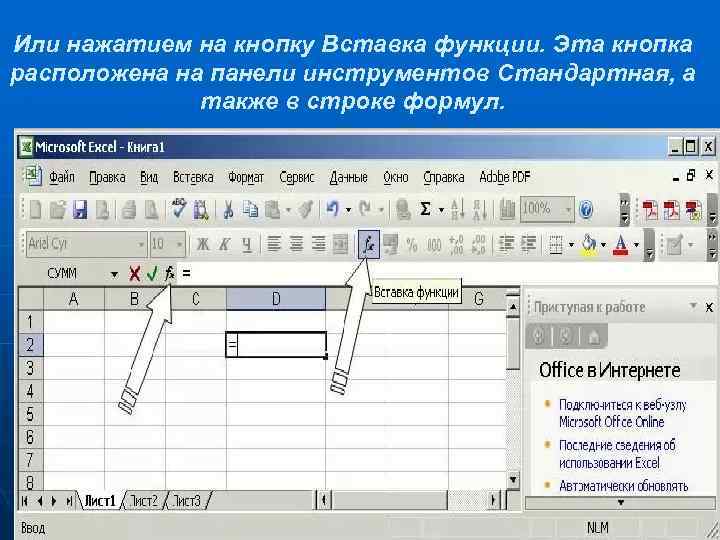Open the task pane title dropdown arrow
Image resolution: width=720 pixels, height=540 pixels.
point(693,306)
